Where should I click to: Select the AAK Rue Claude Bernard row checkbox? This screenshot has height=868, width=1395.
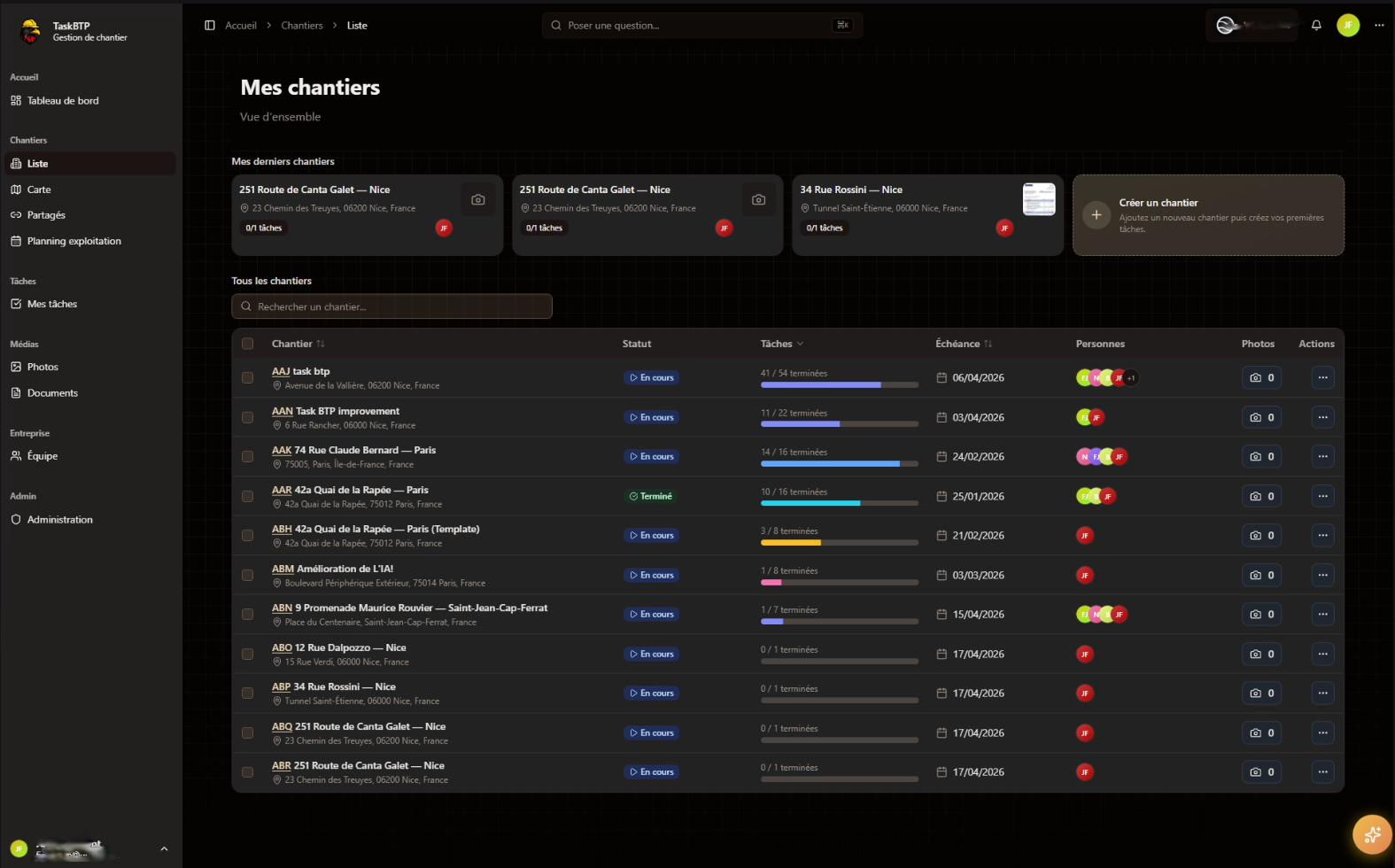[248, 457]
